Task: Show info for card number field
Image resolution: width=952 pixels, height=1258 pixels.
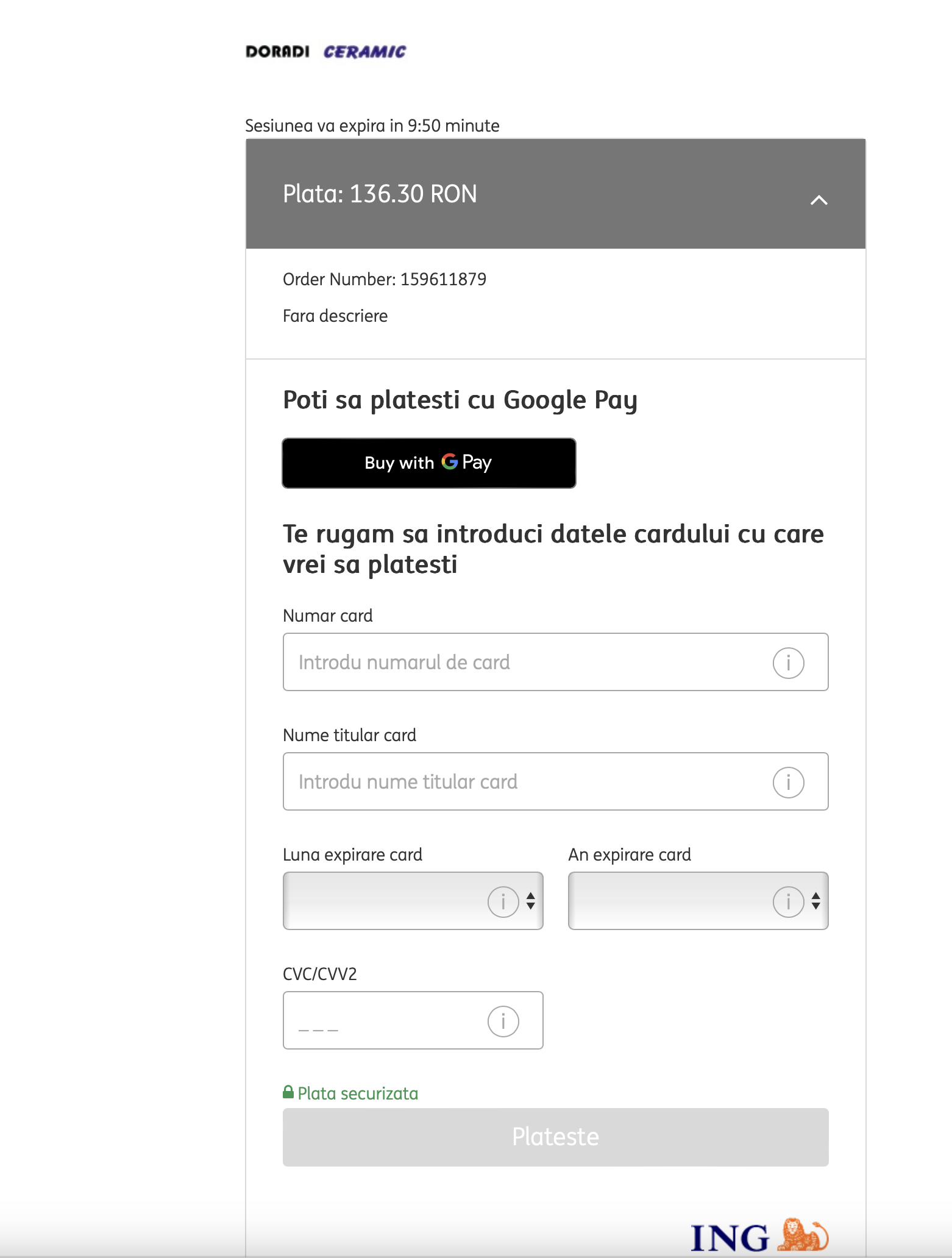Action: [x=788, y=663]
